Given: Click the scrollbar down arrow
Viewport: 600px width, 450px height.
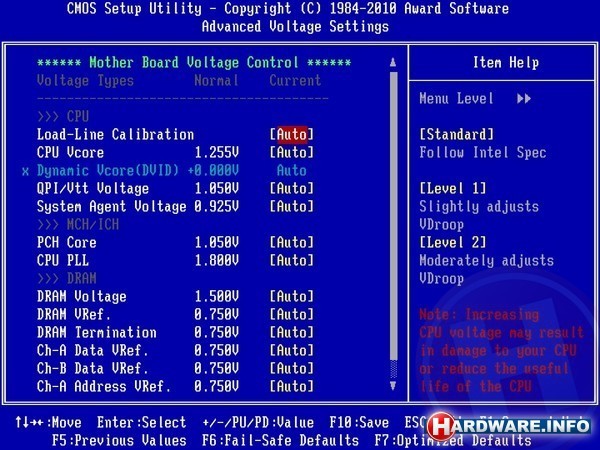Looking at the screenshot, I should click(393, 385).
